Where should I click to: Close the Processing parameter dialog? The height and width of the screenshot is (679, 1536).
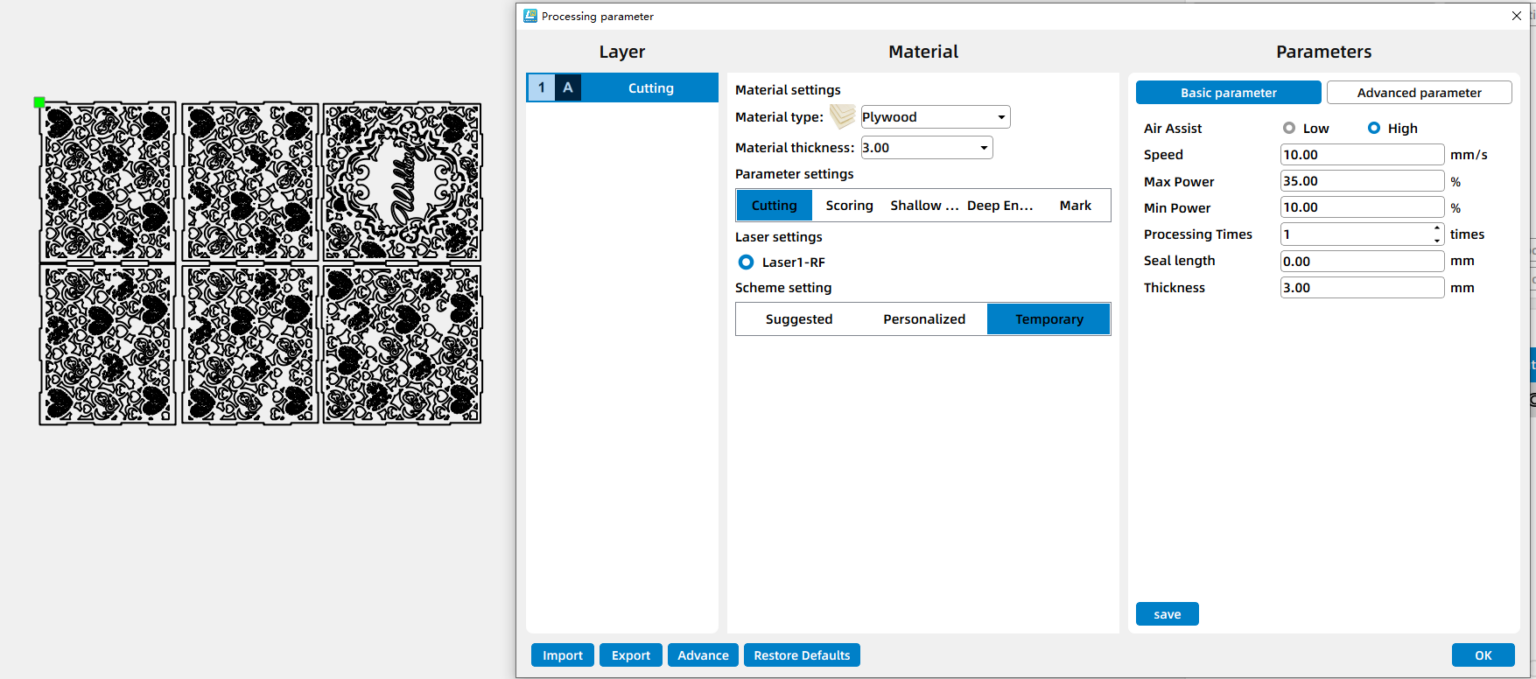click(x=1516, y=16)
